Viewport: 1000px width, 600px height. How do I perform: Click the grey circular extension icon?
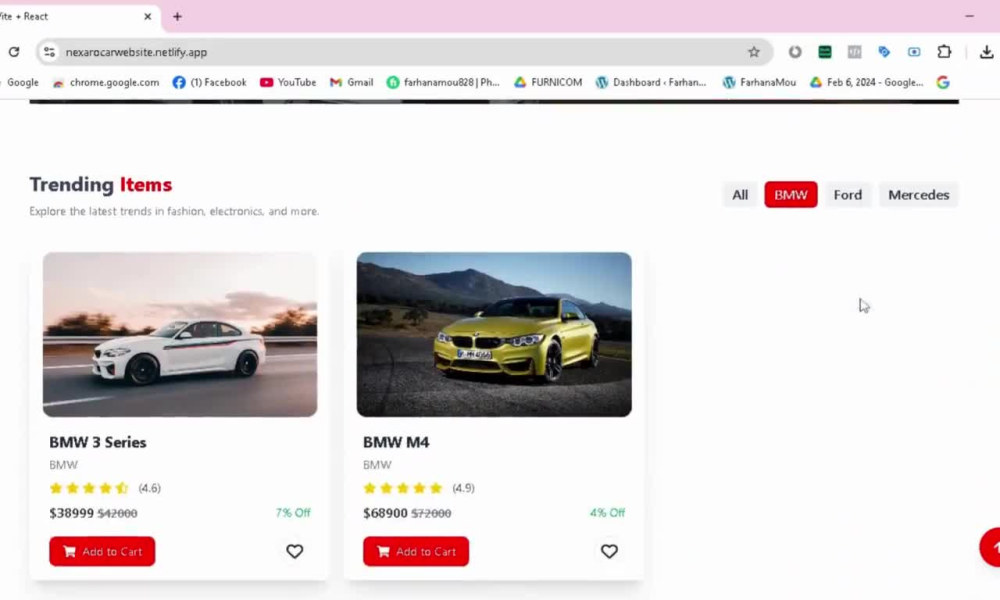(x=795, y=52)
